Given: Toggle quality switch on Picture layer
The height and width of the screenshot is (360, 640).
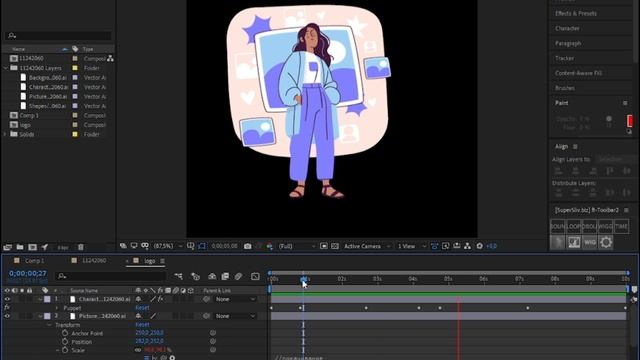Looking at the screenshot, I should point(153,316).
